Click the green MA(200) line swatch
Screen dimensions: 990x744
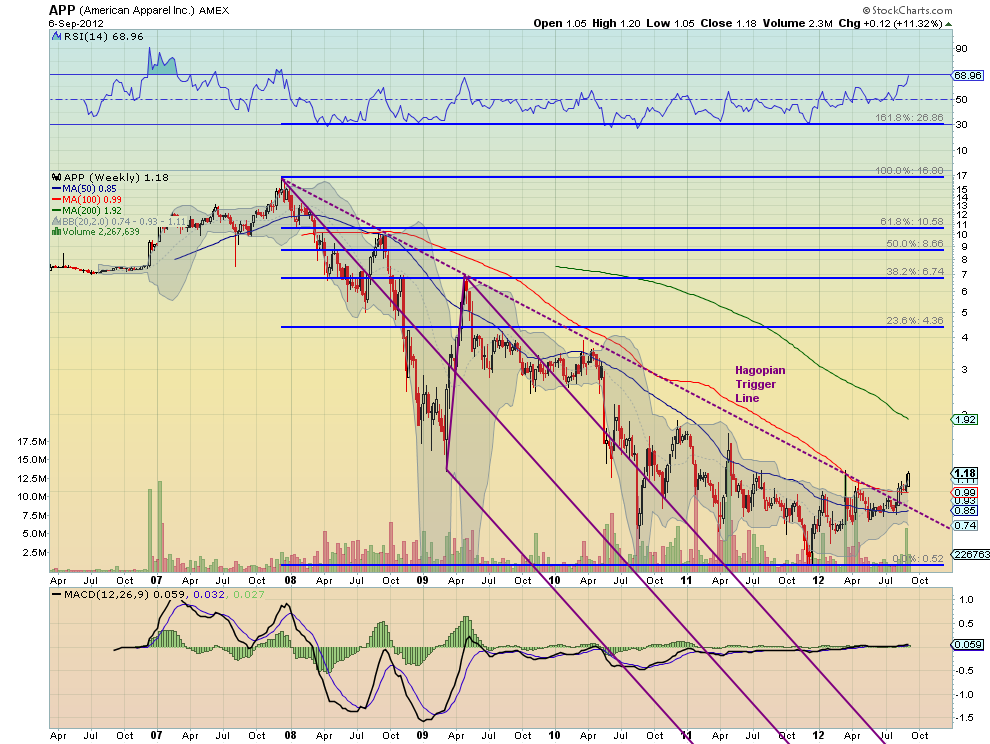(x=56, y=210)
